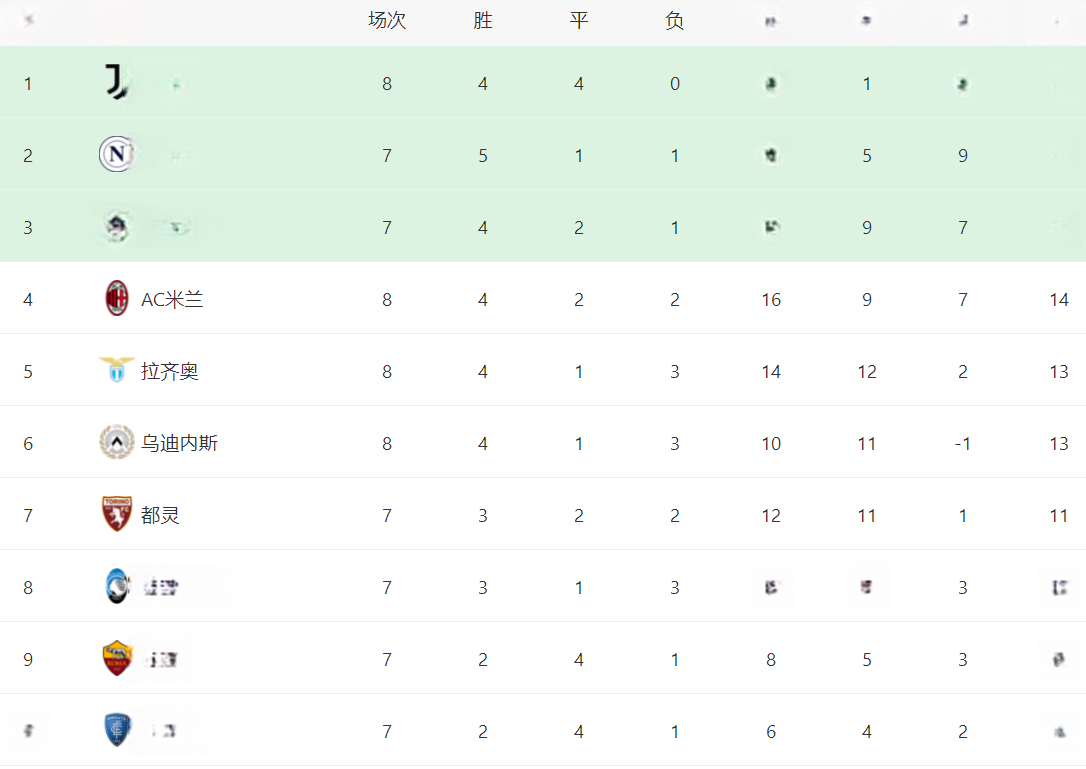Click the Atalanta logo in row 8
The height and width of the screenshot is (769, 1086).
coord(116,586)
